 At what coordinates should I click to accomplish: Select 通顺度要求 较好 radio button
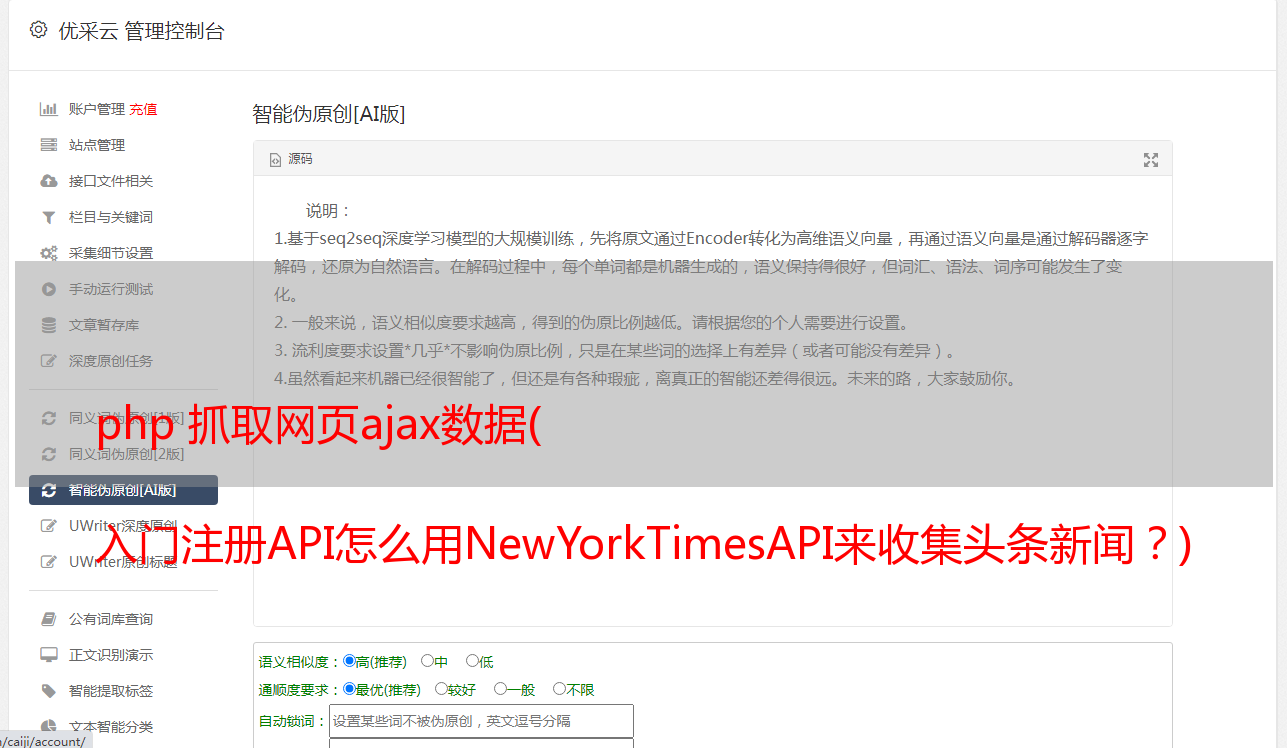click(x=441, y=689)
